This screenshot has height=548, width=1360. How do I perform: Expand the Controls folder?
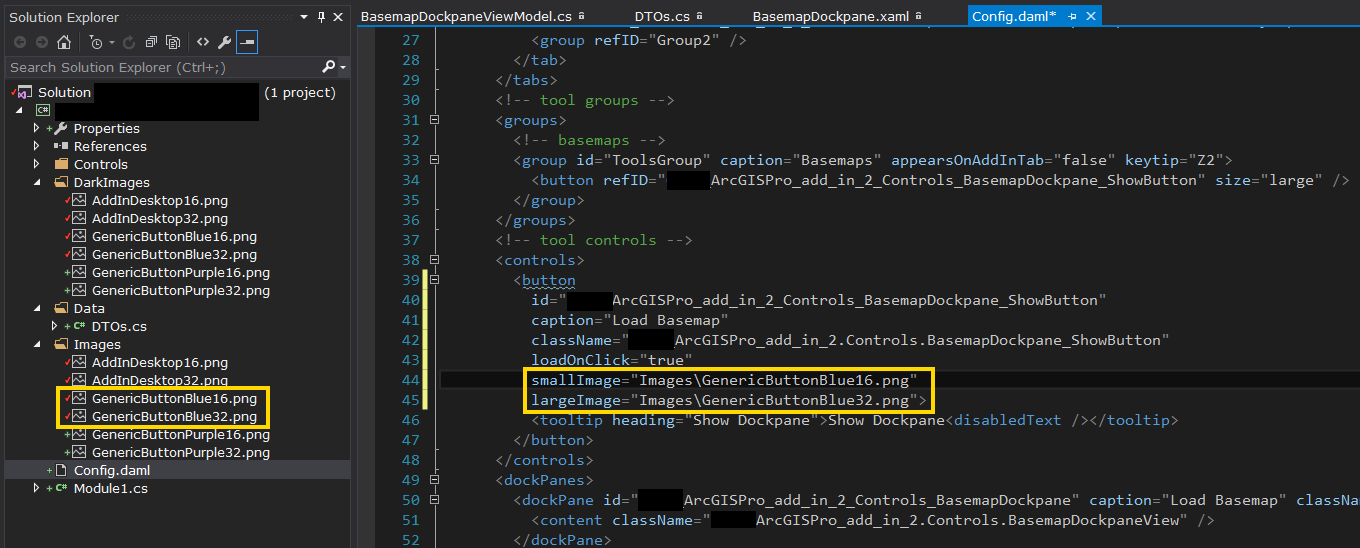click(x=37, y=164)
